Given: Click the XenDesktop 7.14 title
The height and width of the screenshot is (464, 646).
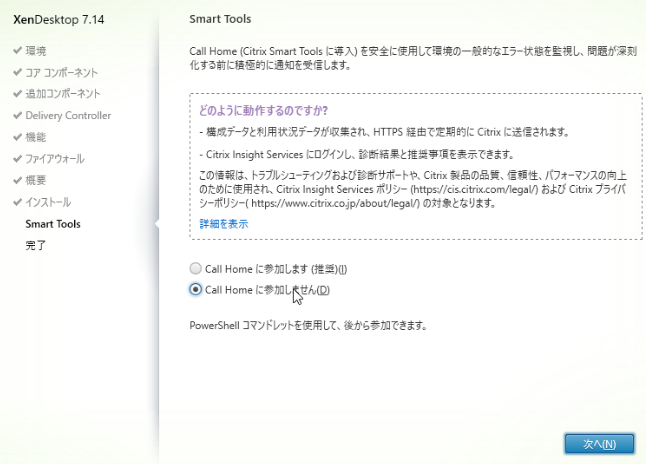Looking at the screenshot, I should click(59, 19).
